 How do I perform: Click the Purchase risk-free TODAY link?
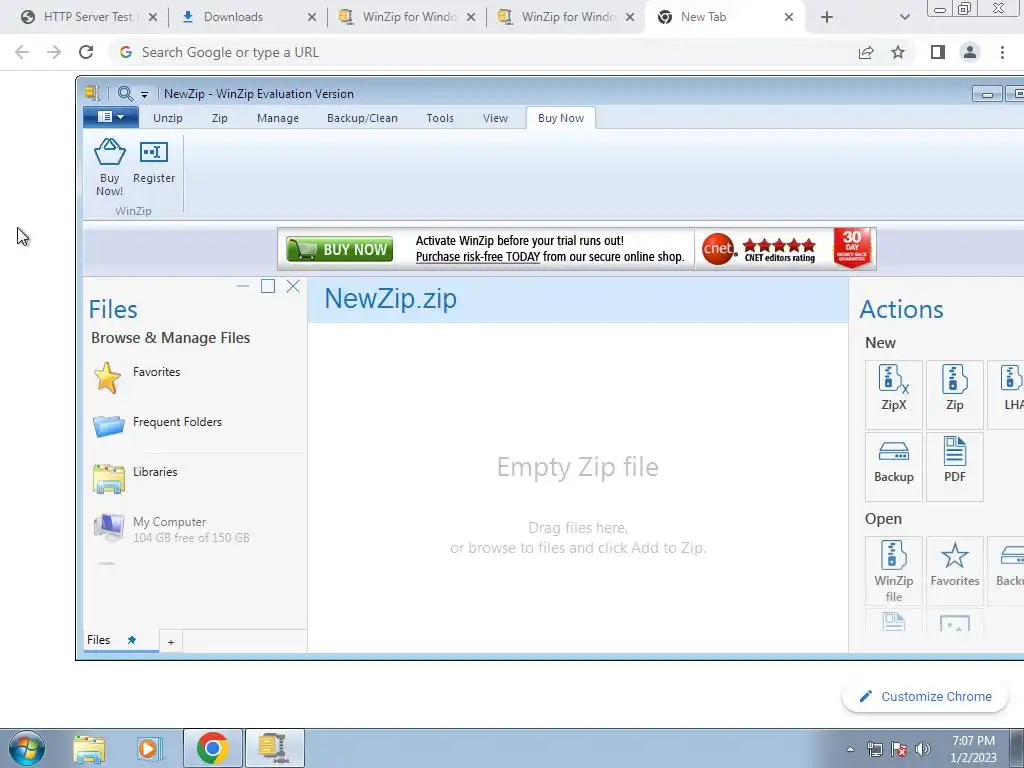(x=477, y=257)
